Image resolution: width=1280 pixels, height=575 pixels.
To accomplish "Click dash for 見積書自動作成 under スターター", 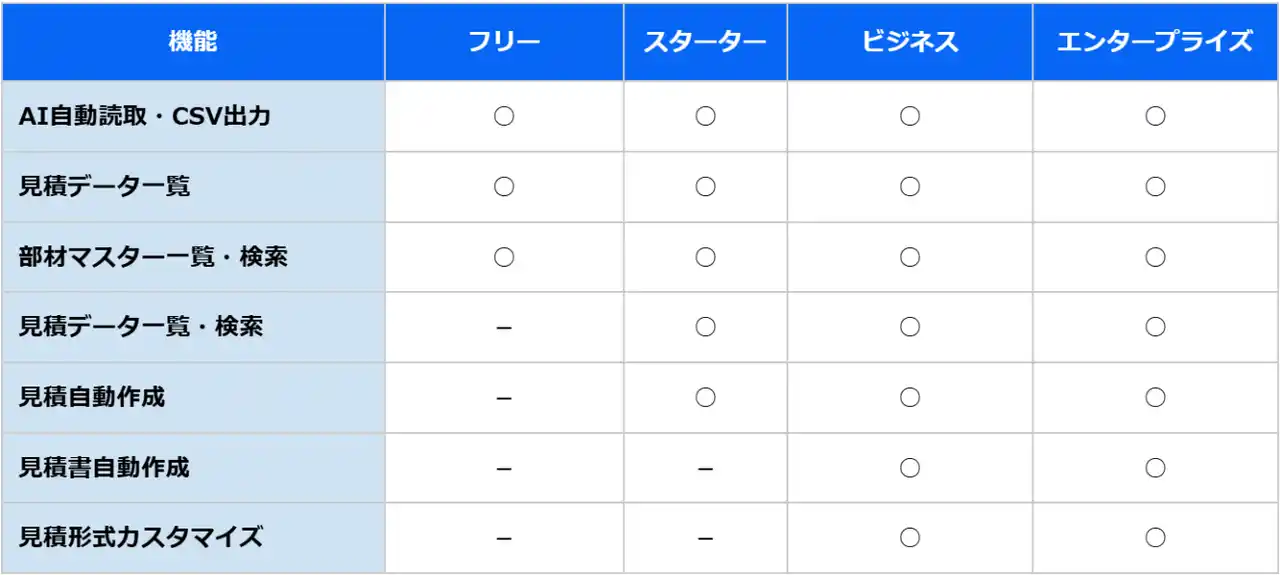I will point(705,468).
